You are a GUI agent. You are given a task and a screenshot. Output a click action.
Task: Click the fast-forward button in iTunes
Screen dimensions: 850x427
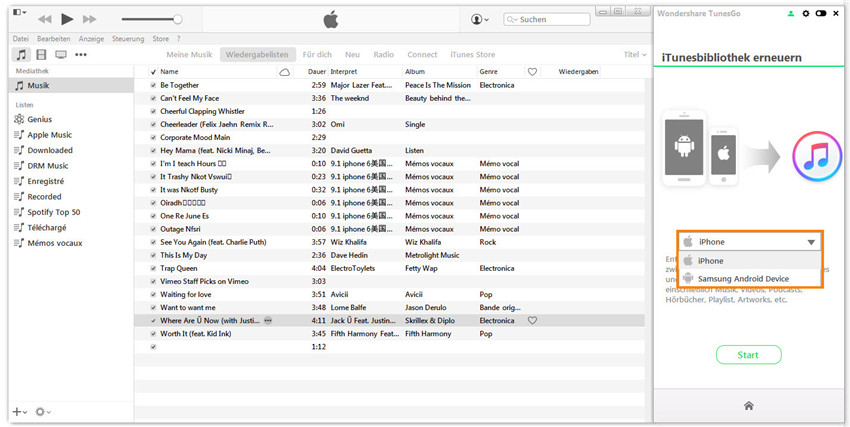tap(89, 20)
